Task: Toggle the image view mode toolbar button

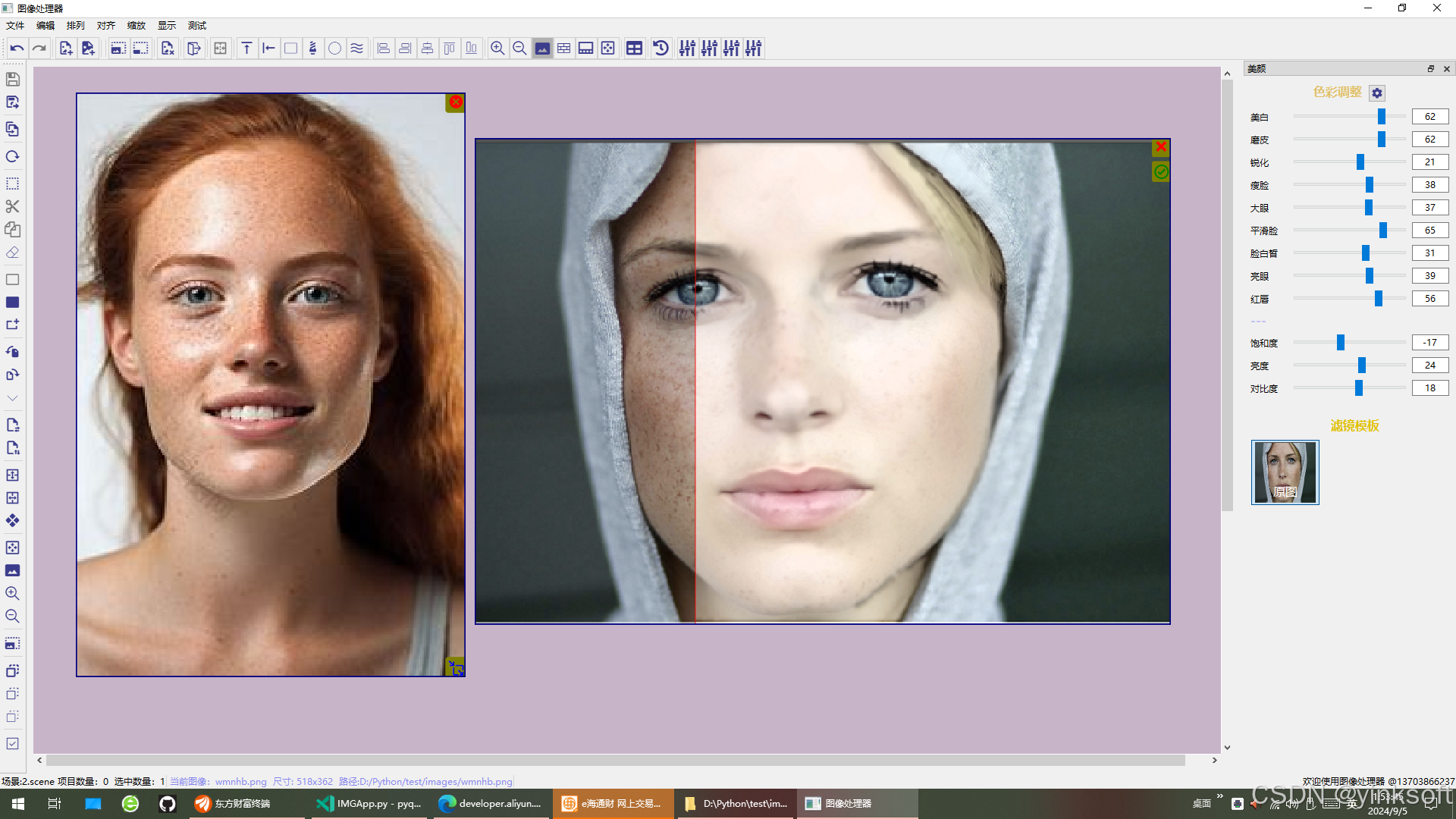Action: click(542, 49)
